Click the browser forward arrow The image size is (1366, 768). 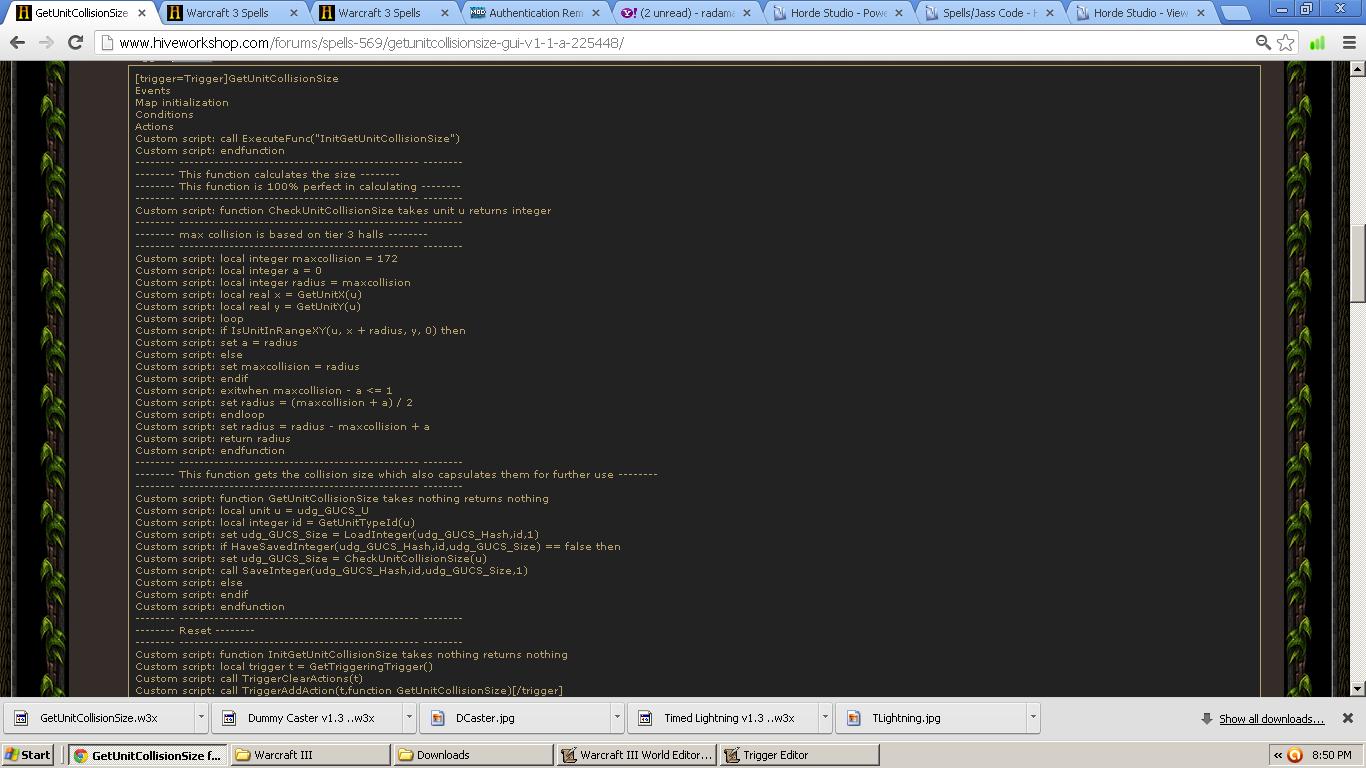click(x=46, y=43)
